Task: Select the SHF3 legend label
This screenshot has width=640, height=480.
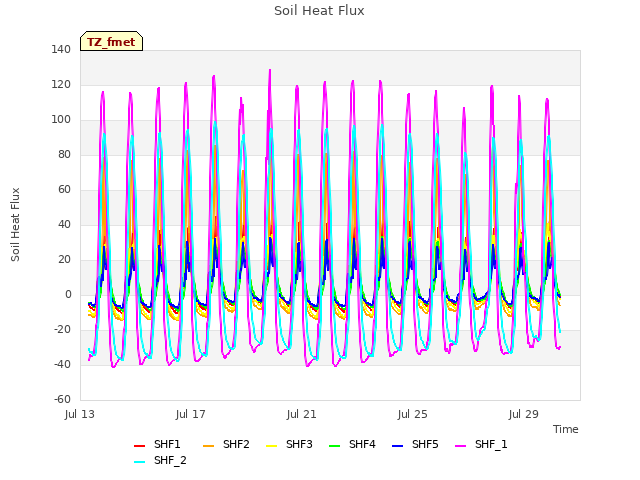Action: [x=299, y=444]
